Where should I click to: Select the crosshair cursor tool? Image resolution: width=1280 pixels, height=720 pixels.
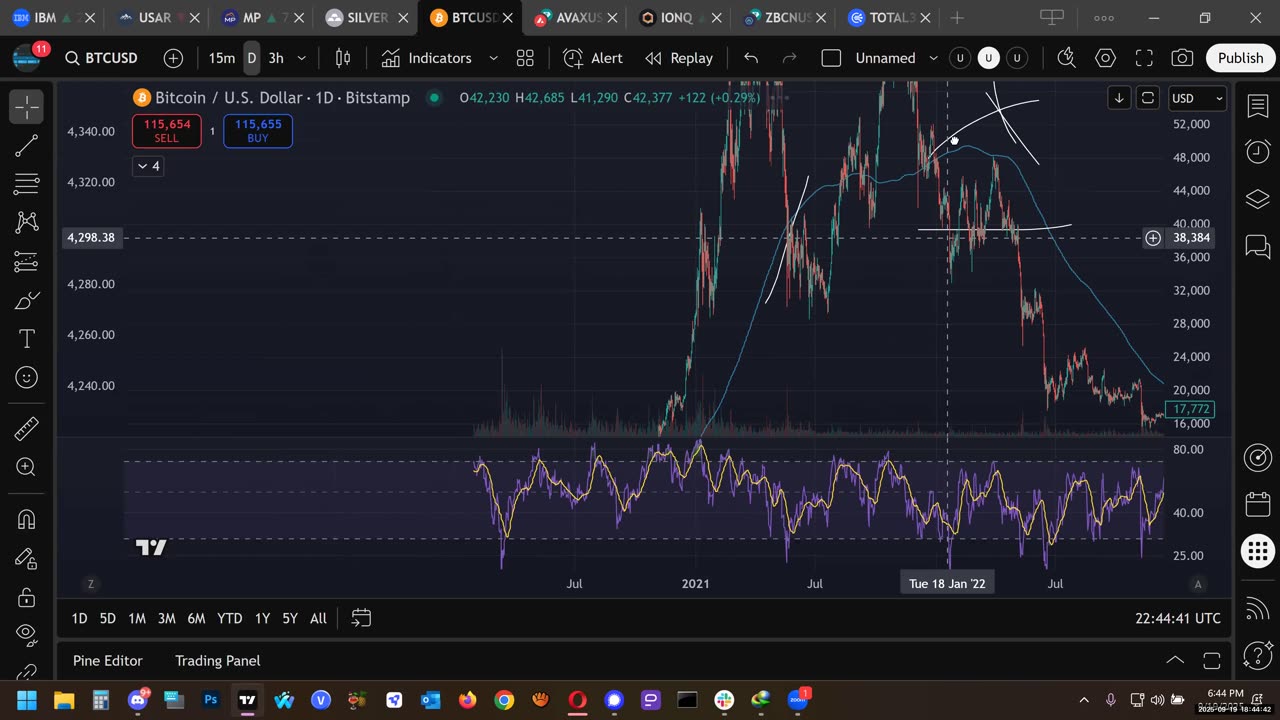(x=27, y=107)
